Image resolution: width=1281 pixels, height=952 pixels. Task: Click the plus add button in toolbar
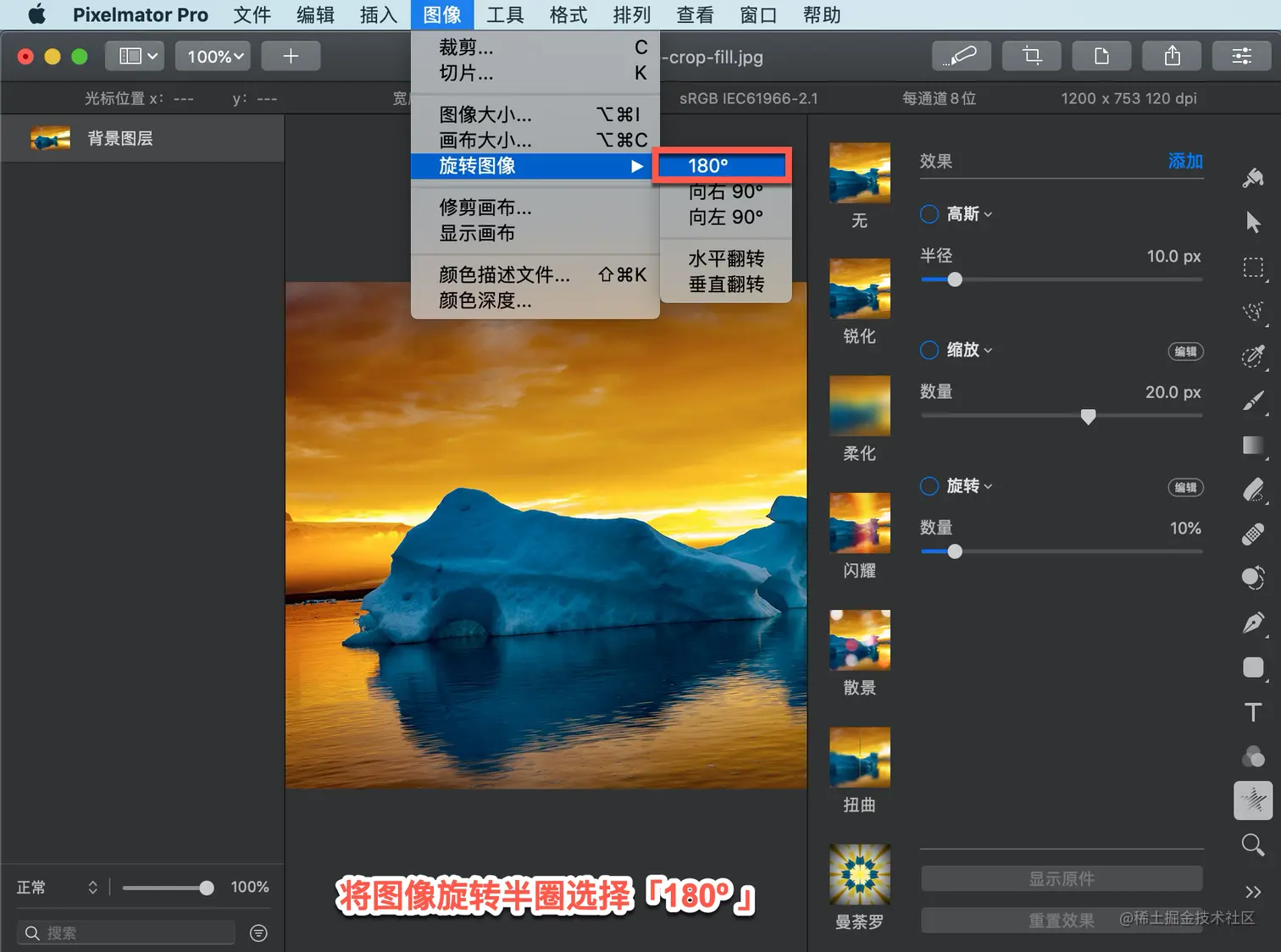click(x=291, y=56)
